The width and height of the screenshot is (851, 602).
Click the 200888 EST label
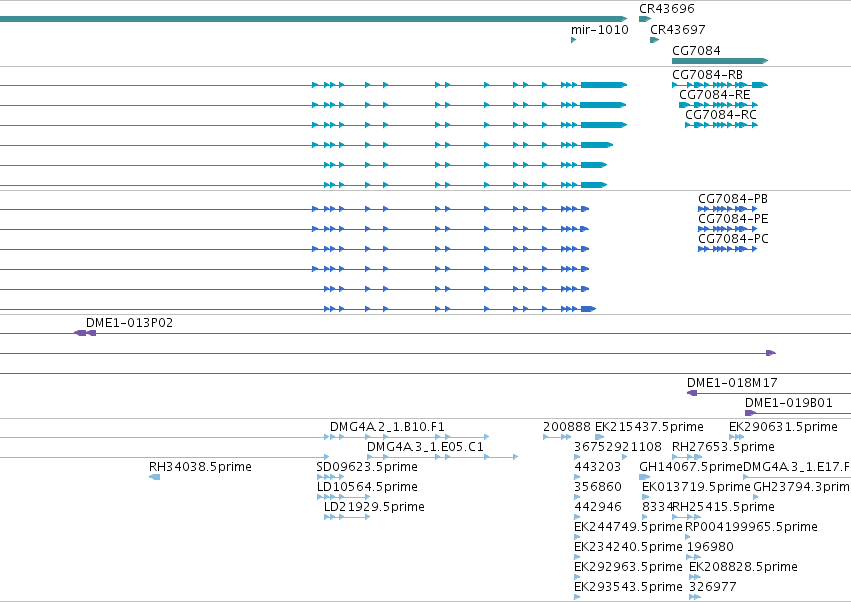(567, 427)
